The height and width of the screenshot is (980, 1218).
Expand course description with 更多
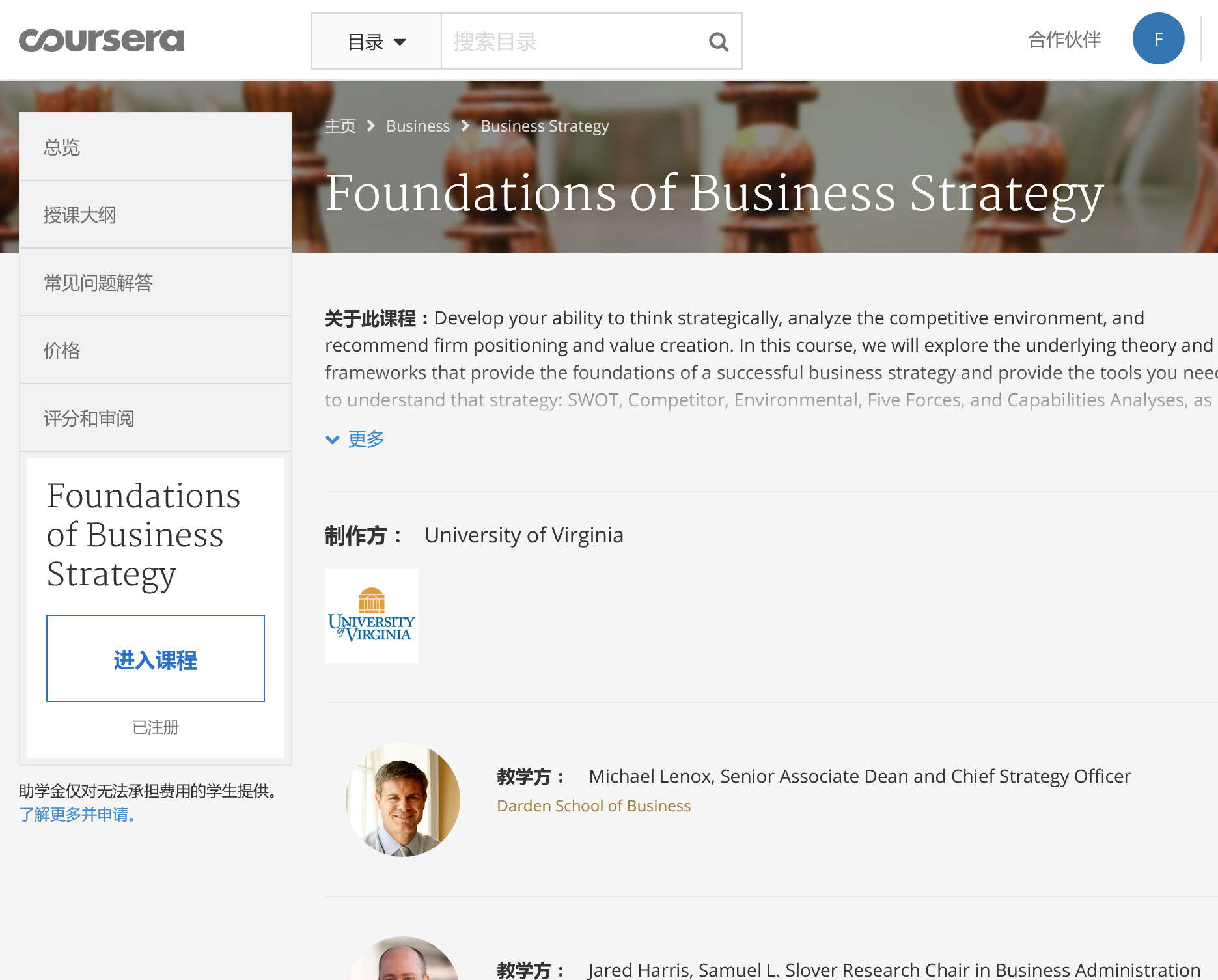pyautogui.click(x=355, y=440)
